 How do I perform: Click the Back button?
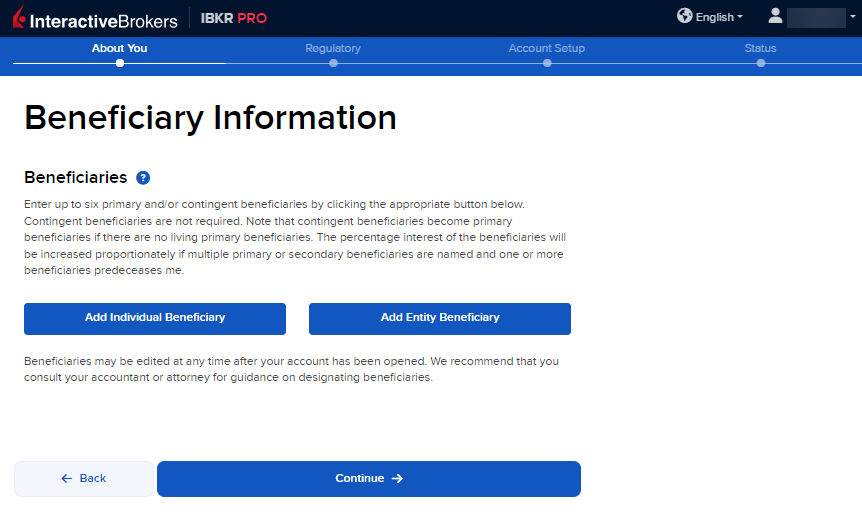pos(84,479)
